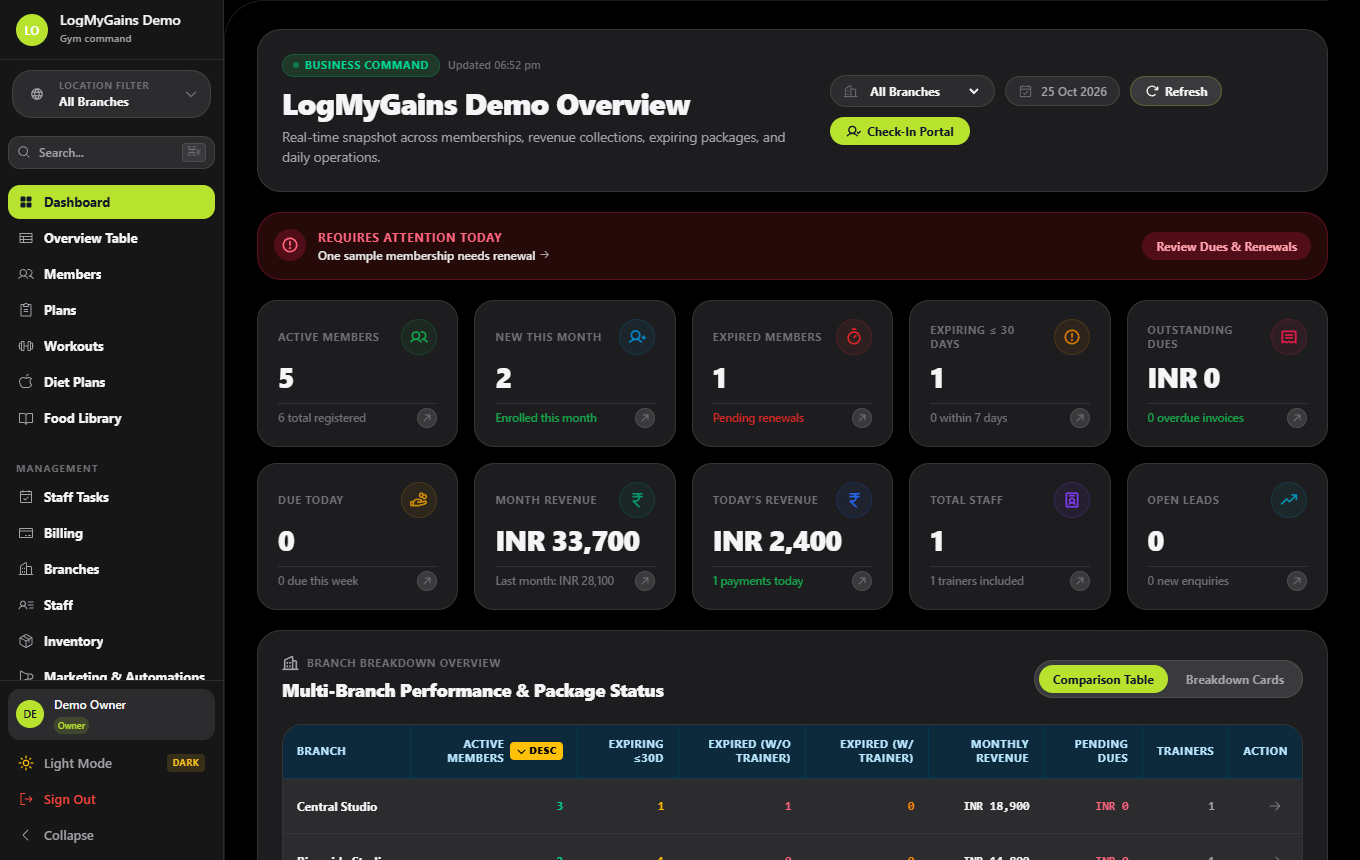Screen dimensions: 1360x860
Task: Open Central Studio row action arrow
Action: pos(1275,806)
